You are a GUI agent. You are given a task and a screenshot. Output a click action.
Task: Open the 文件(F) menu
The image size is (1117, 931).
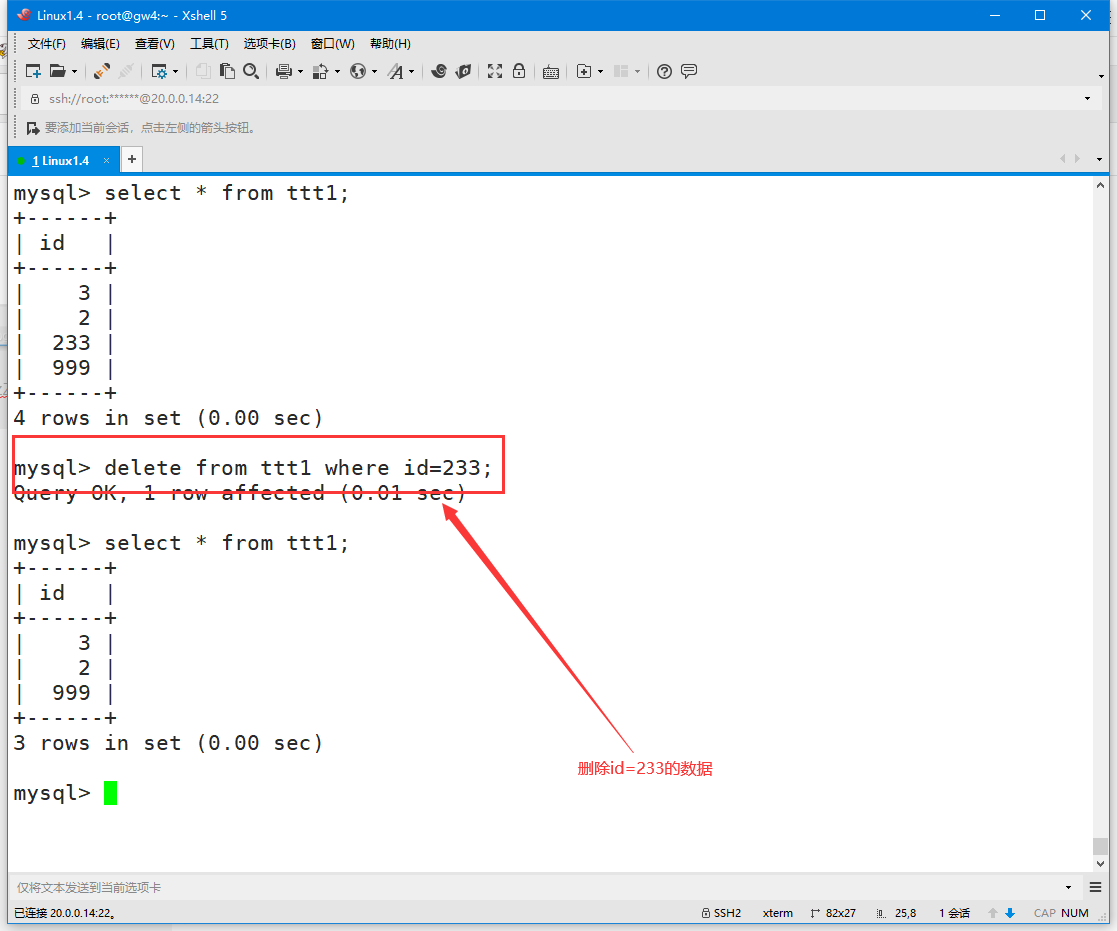[46, 43]
